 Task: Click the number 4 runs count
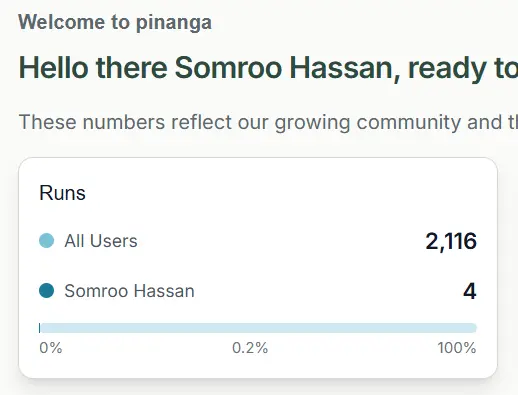(470, 291)
